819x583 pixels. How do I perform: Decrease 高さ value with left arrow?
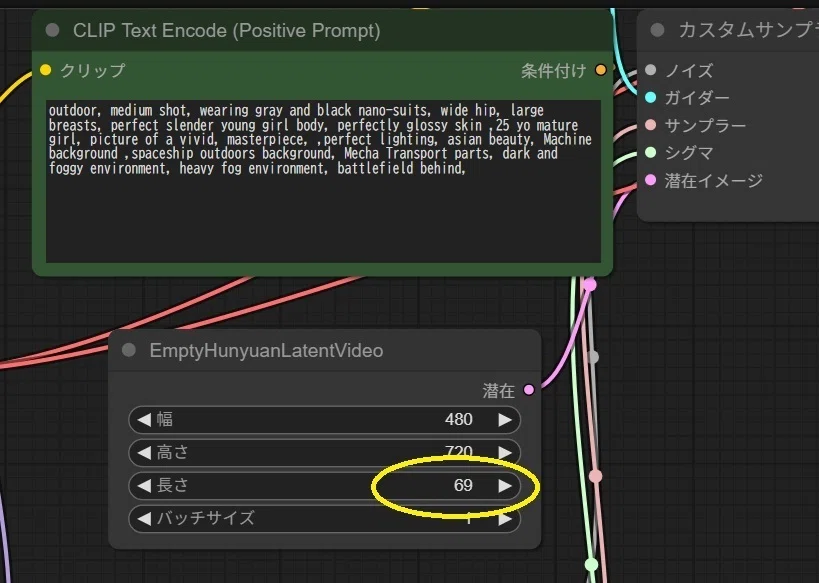click(x=144, y=452)
